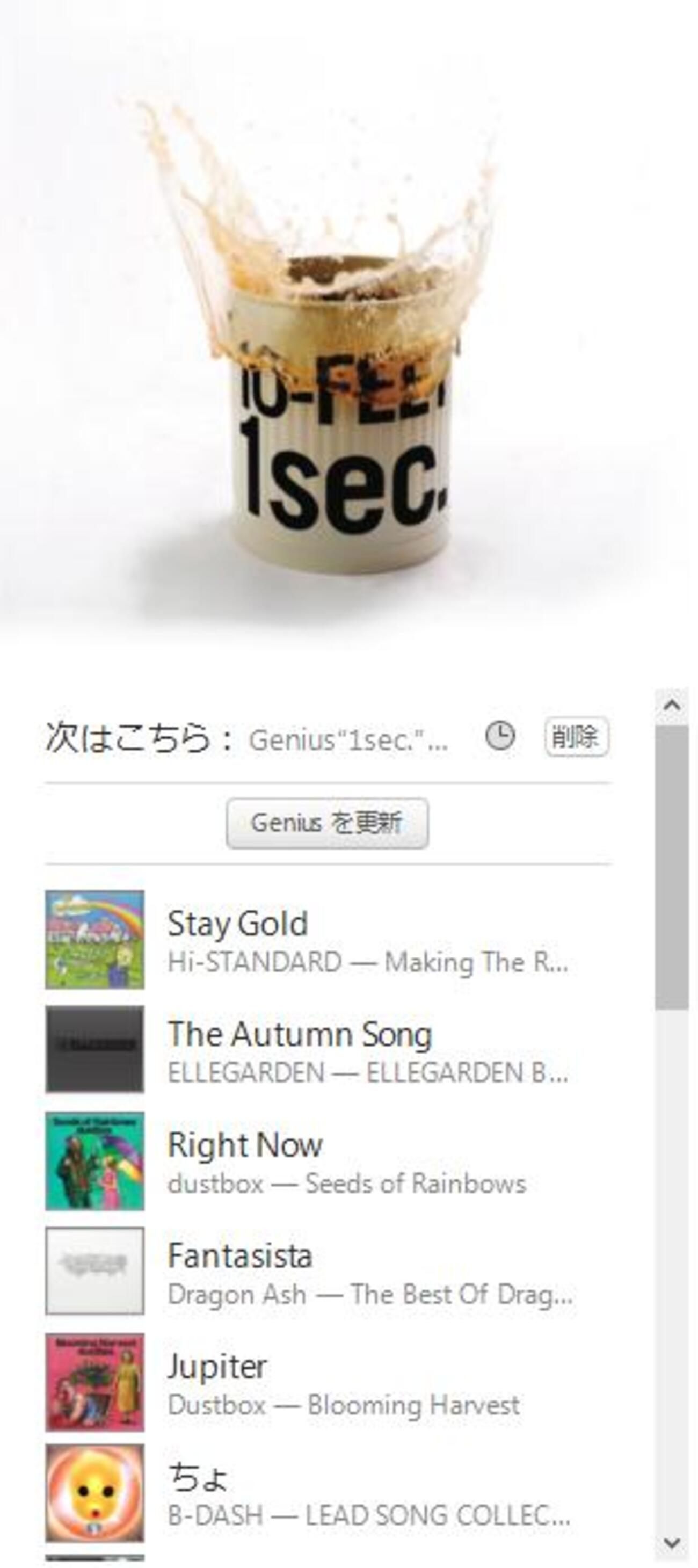Click the Fantasista album artwork
698x1568 pixels.
pos(95,1271)
